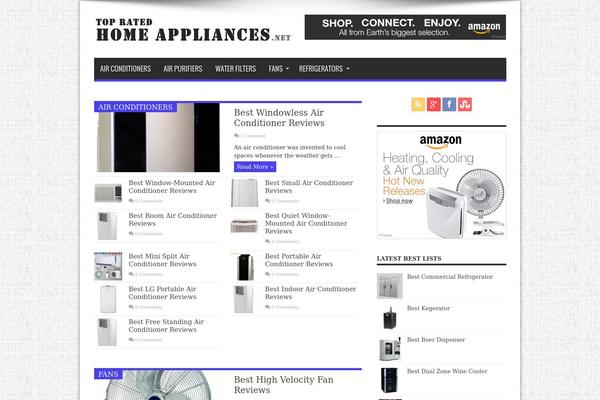Open the Google Plus social icon
This screenshot has width=600, height=400.
point(434,104)
